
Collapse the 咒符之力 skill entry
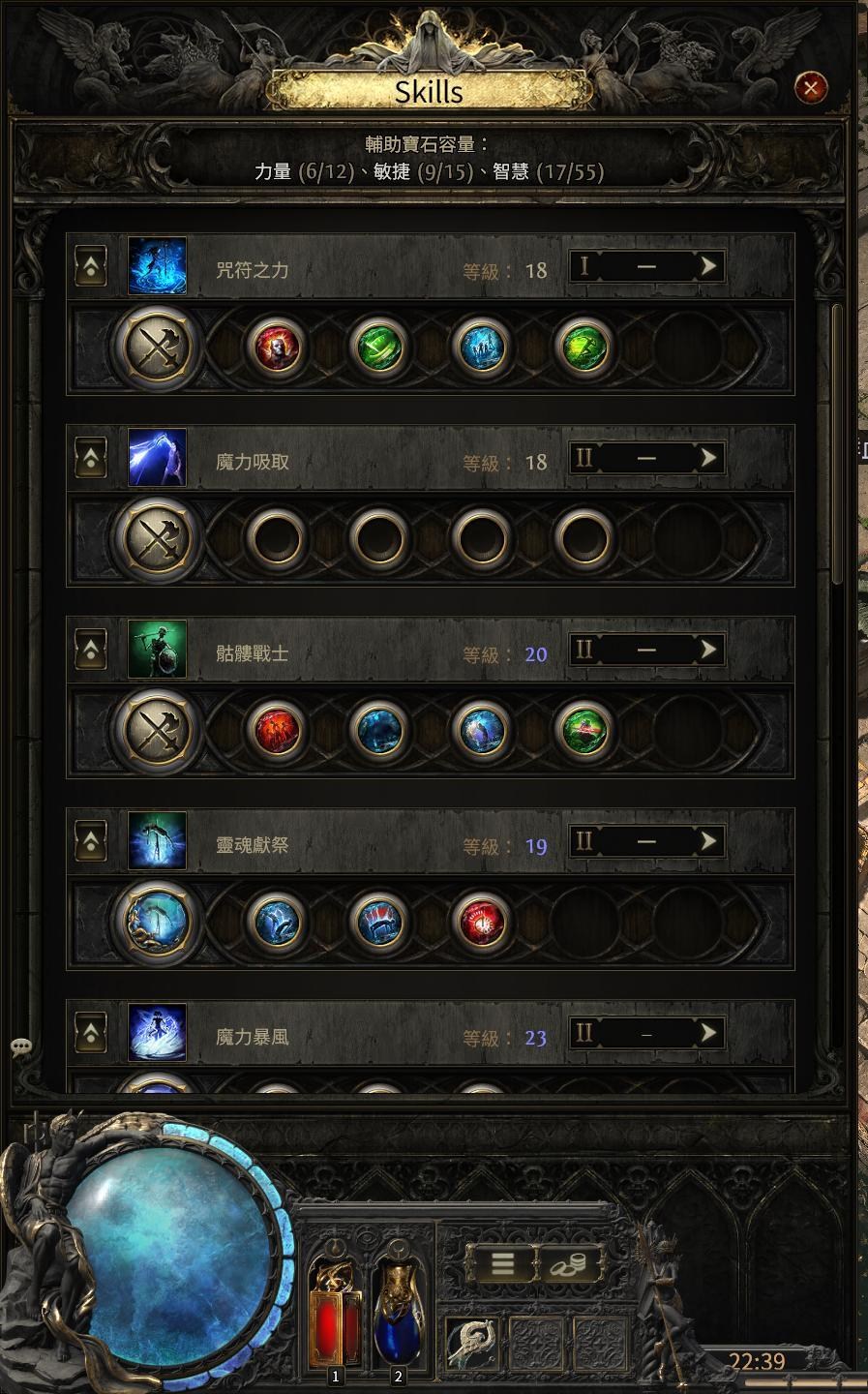tap(91, 266)
